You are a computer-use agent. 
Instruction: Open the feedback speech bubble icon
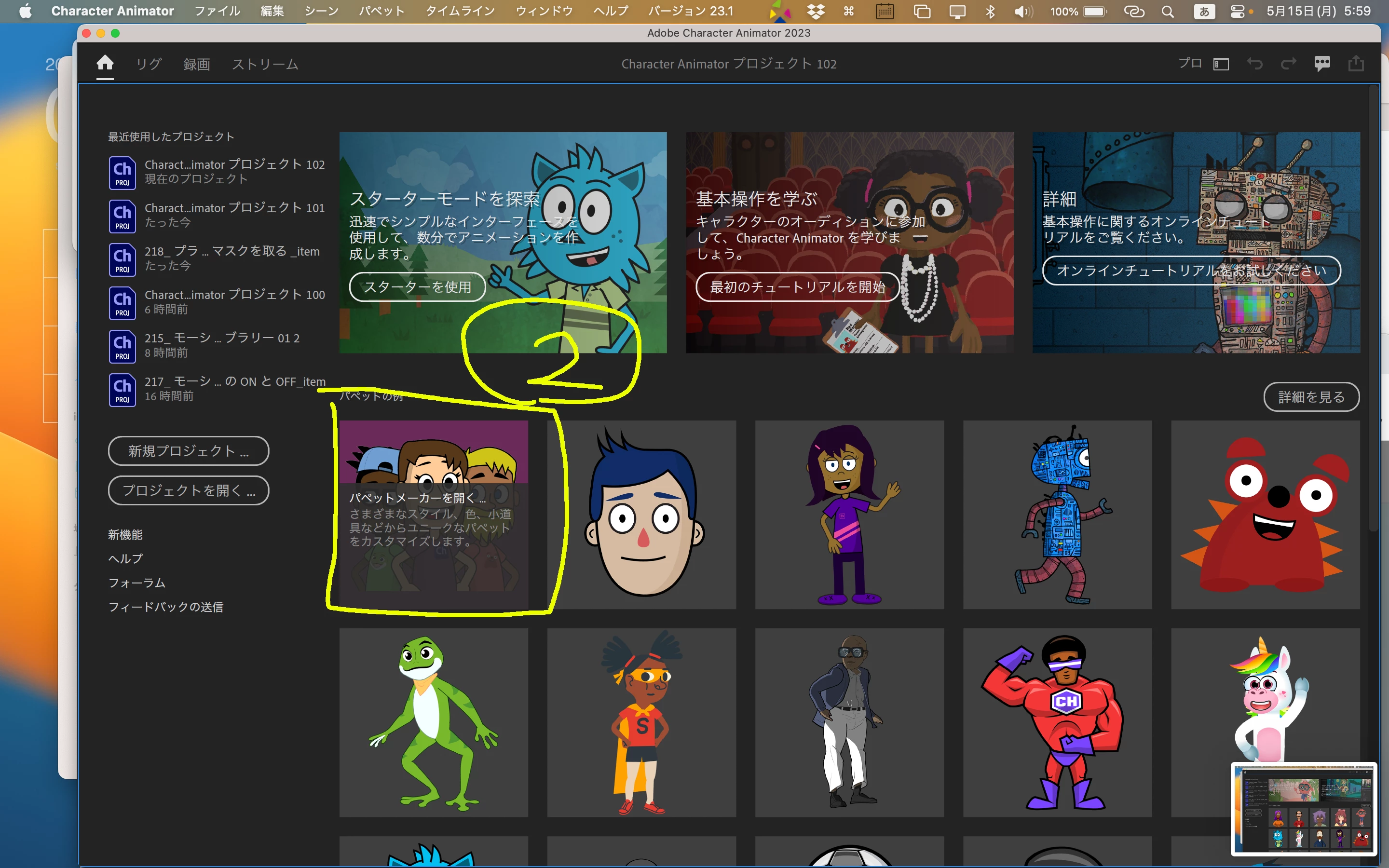(1322, 64)
